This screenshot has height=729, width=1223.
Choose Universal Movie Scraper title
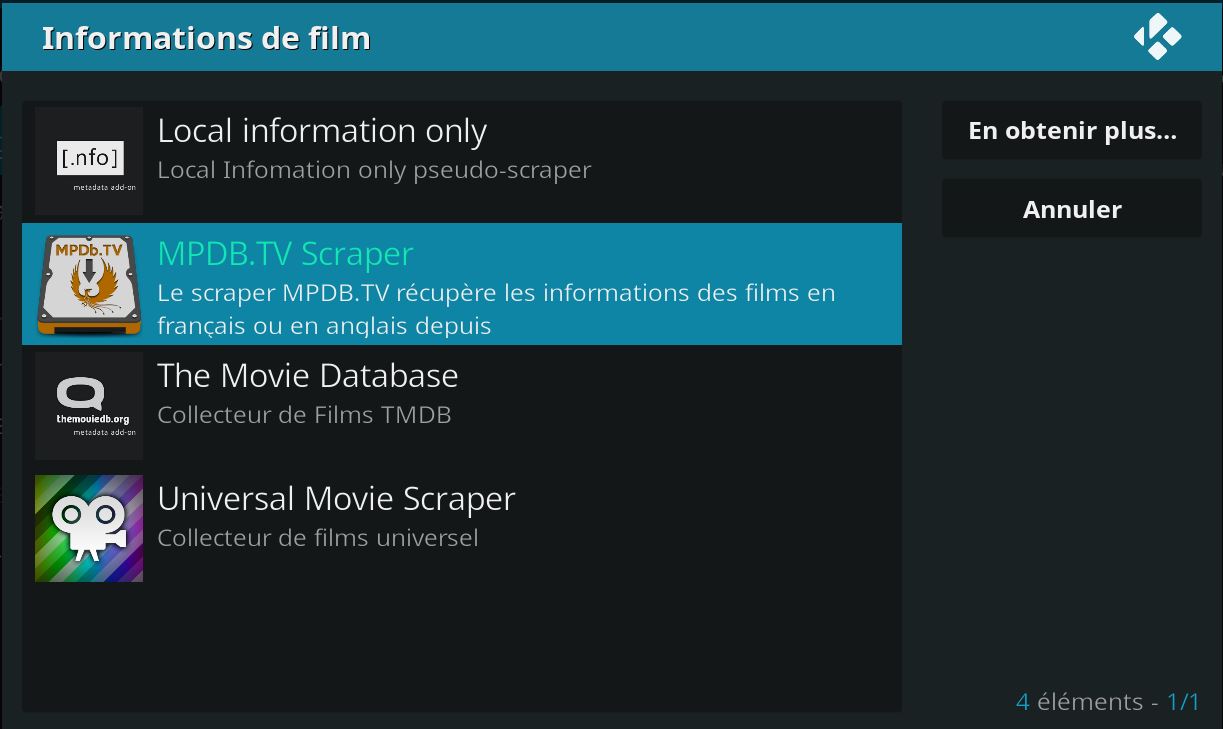pyautogui.click(x=336, y=498)
